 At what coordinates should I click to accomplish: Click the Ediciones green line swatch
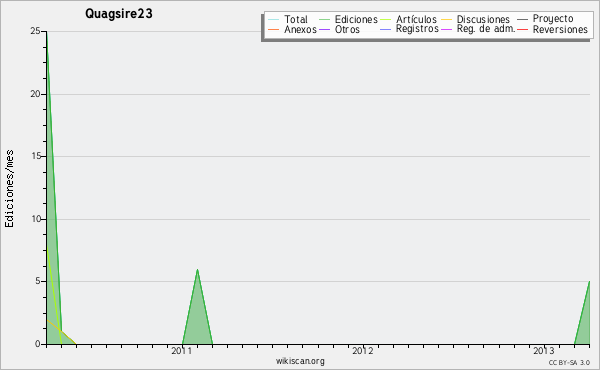pyautogui.click(x=324, y=20)
